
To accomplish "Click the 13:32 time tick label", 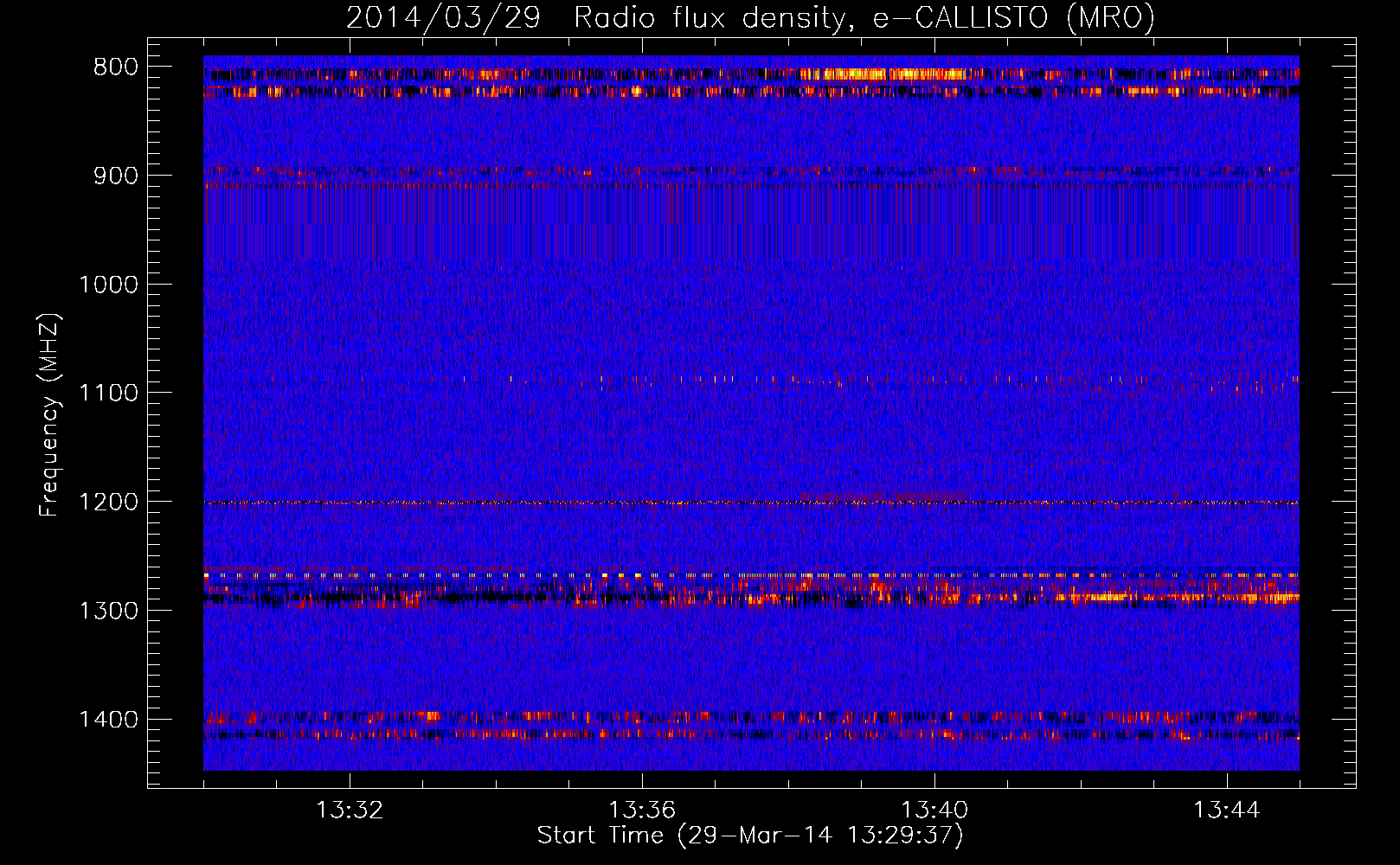I will (350, 811).
